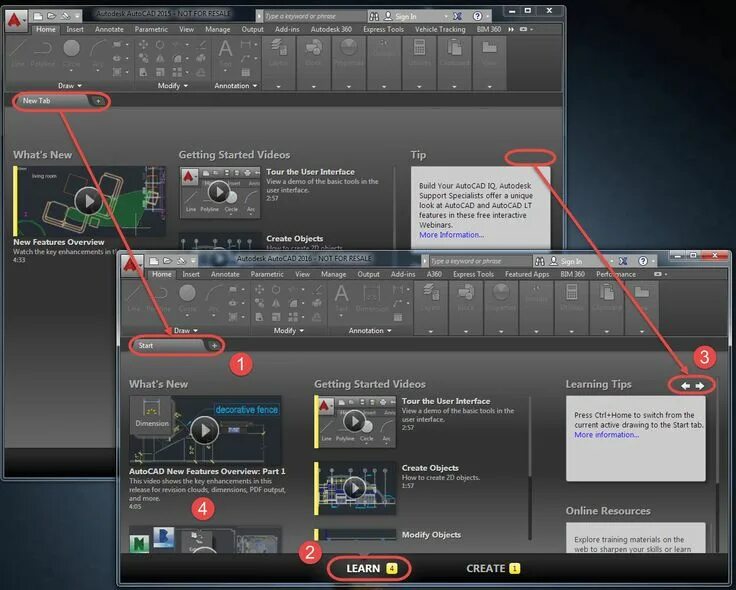Select the Line tool in AutoCAD 2015 ribbon
736x590 pixels.
18,53
